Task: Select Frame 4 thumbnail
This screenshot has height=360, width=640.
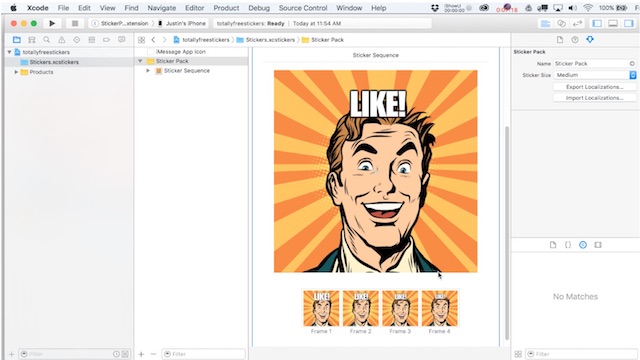Action: 440,309
